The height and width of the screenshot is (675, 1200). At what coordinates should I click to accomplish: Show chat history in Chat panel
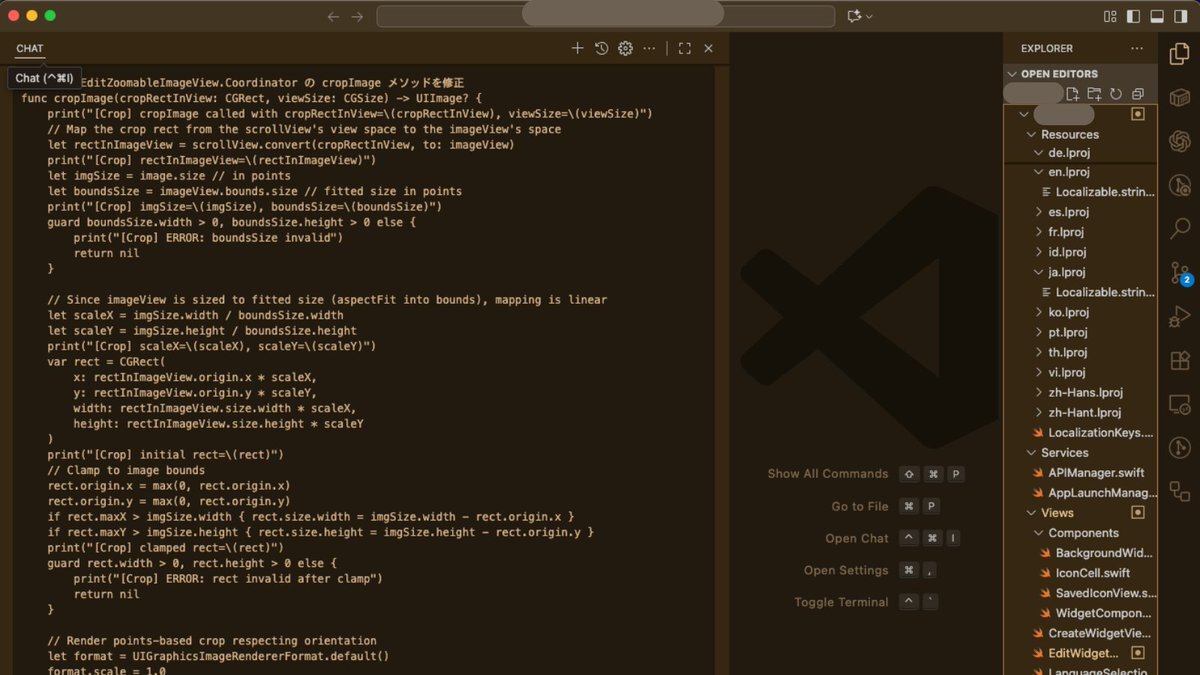tap(601, 48)
